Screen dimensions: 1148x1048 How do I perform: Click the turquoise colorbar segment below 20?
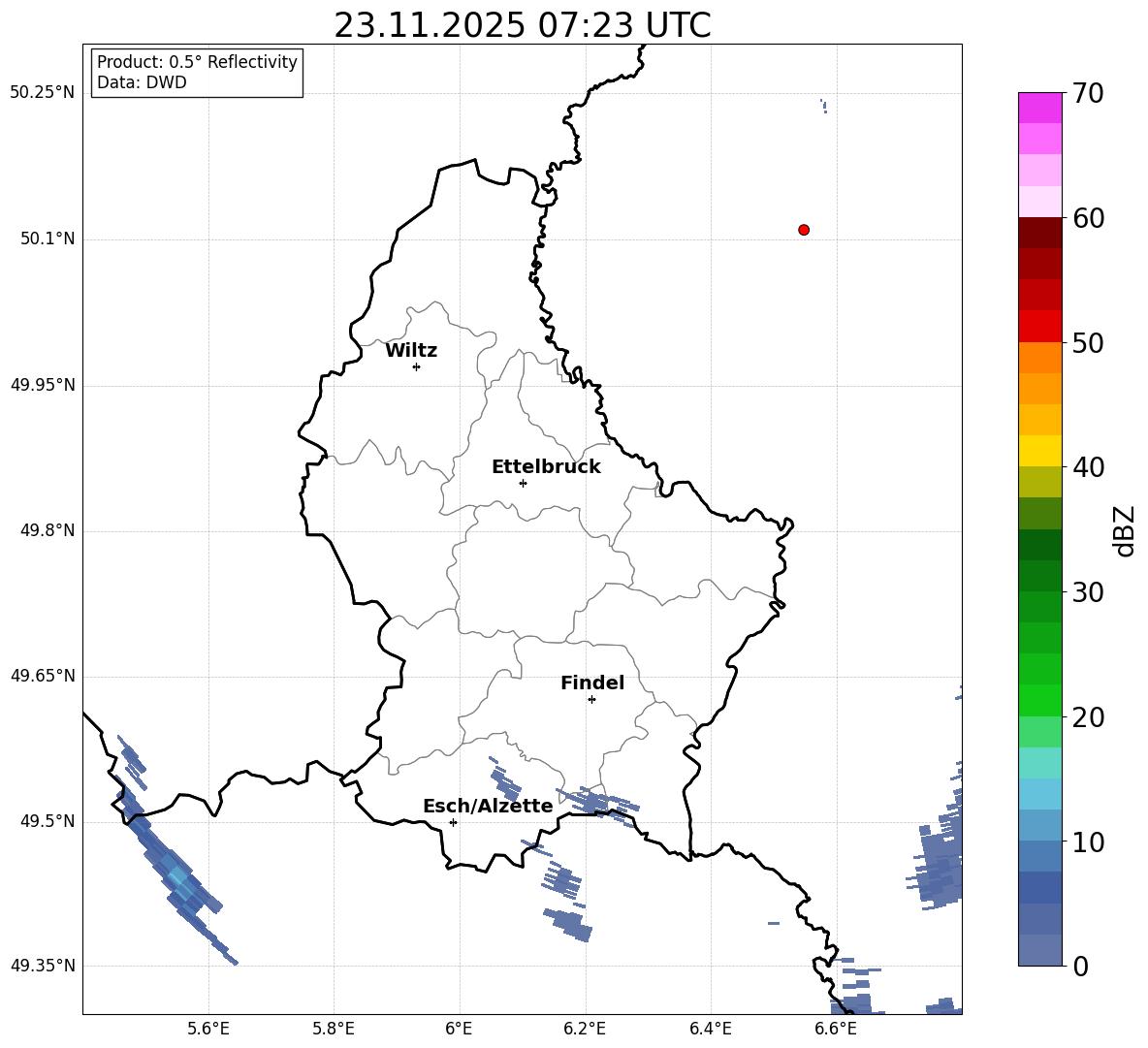(1039, 763)
